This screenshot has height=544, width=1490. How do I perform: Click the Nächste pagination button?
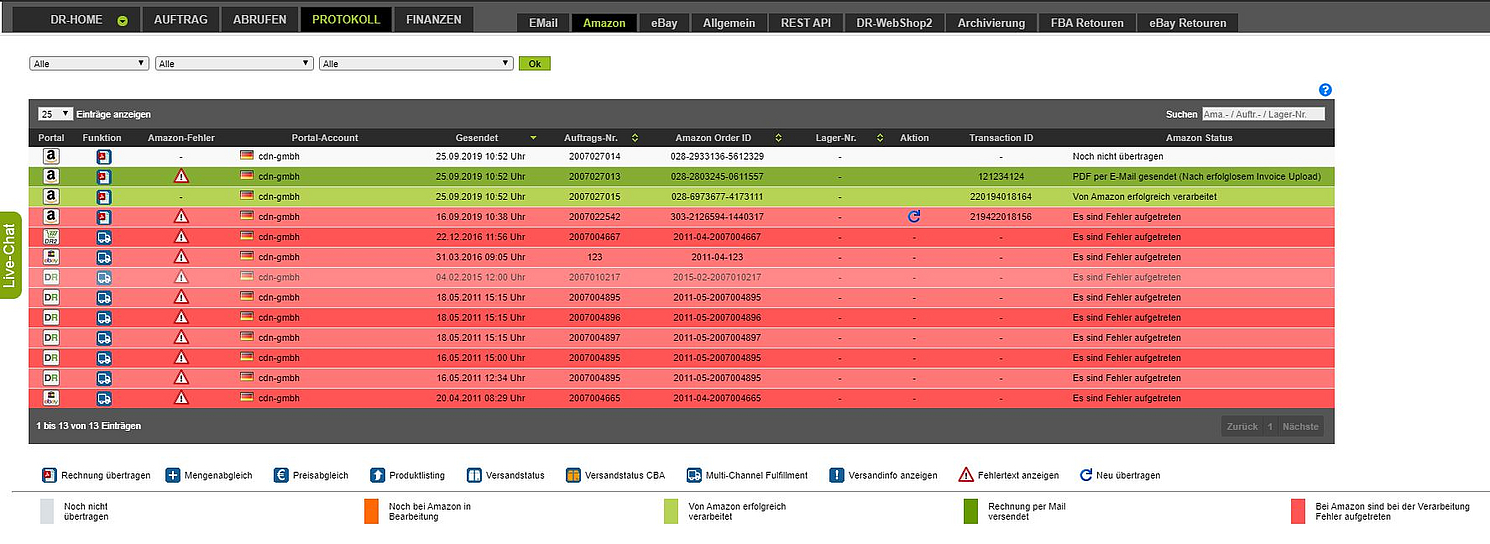[x=1301, y=426]
